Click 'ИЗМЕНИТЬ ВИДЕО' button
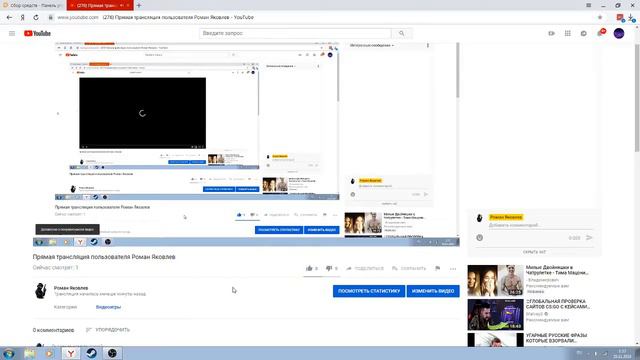The height and width of the screenshot is (360, 640). click(x=433, y=291)
